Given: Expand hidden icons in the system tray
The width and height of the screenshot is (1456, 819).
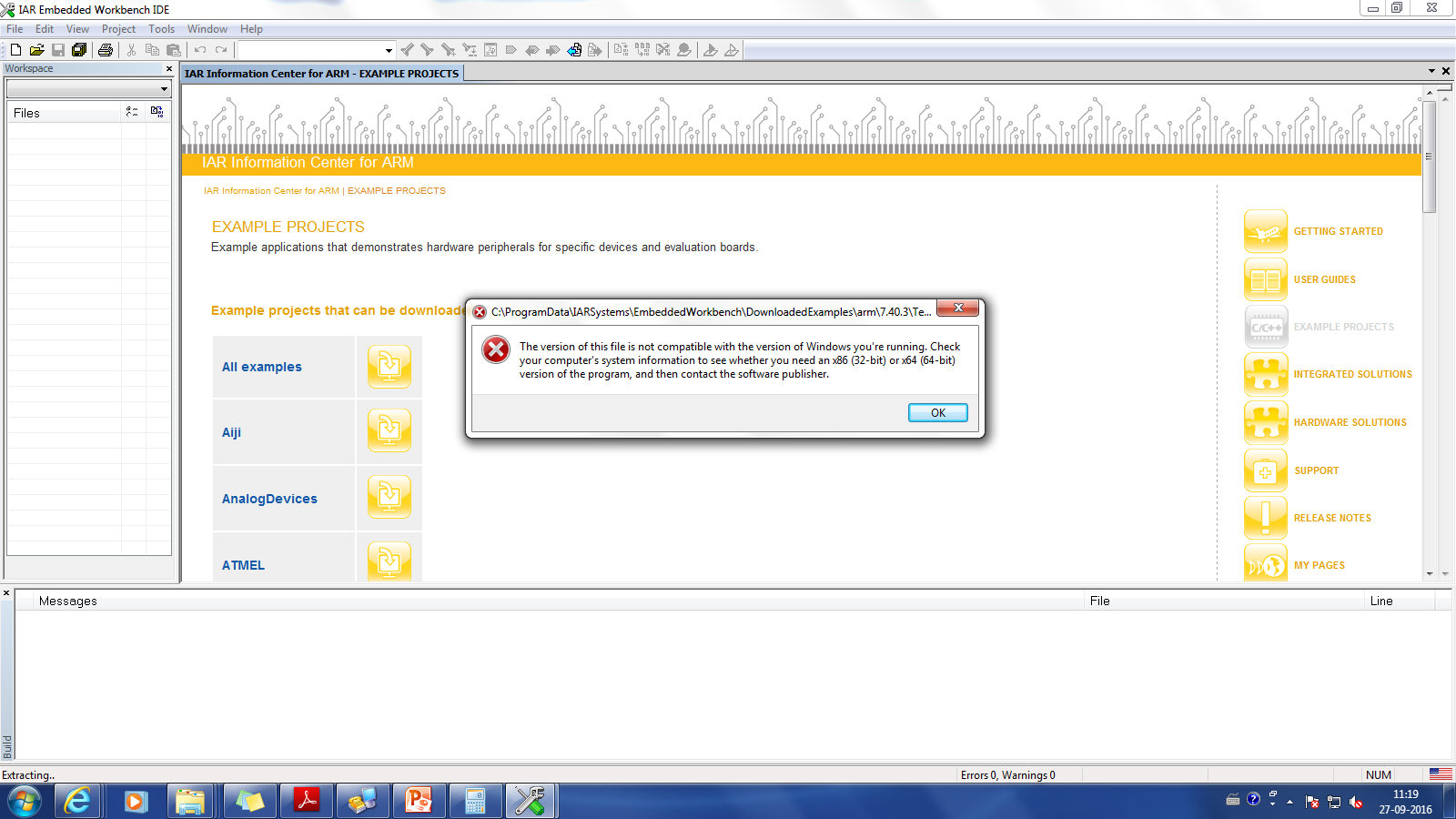Looking at the screenshot, I should pyautogui.click(x=1290, y=803).
